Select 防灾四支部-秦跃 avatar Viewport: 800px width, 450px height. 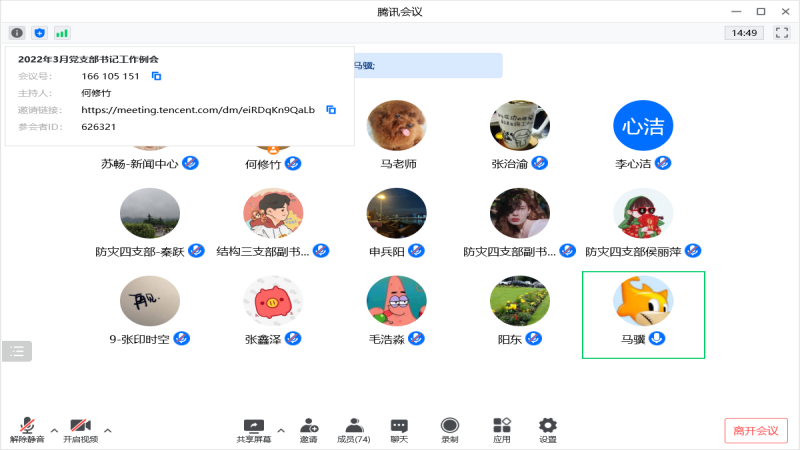click(x=149, y=213)
